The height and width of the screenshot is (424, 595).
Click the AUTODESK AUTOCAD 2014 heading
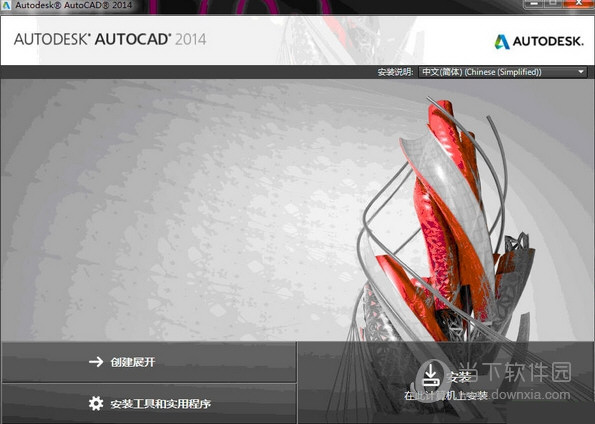click(x=110, y=39)
